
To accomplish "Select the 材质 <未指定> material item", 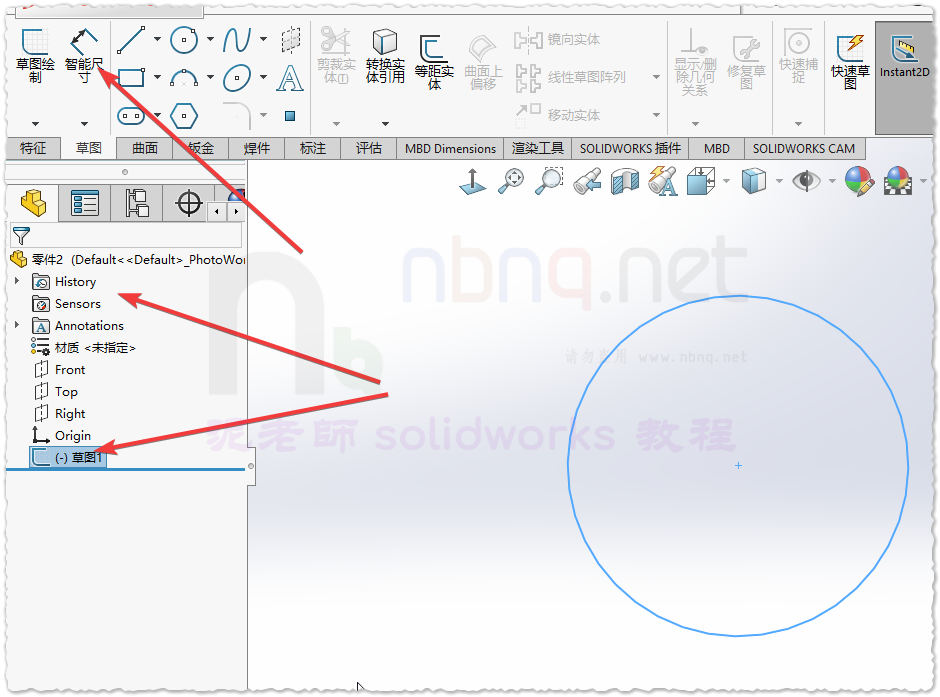I will click(x=84, y=348).
